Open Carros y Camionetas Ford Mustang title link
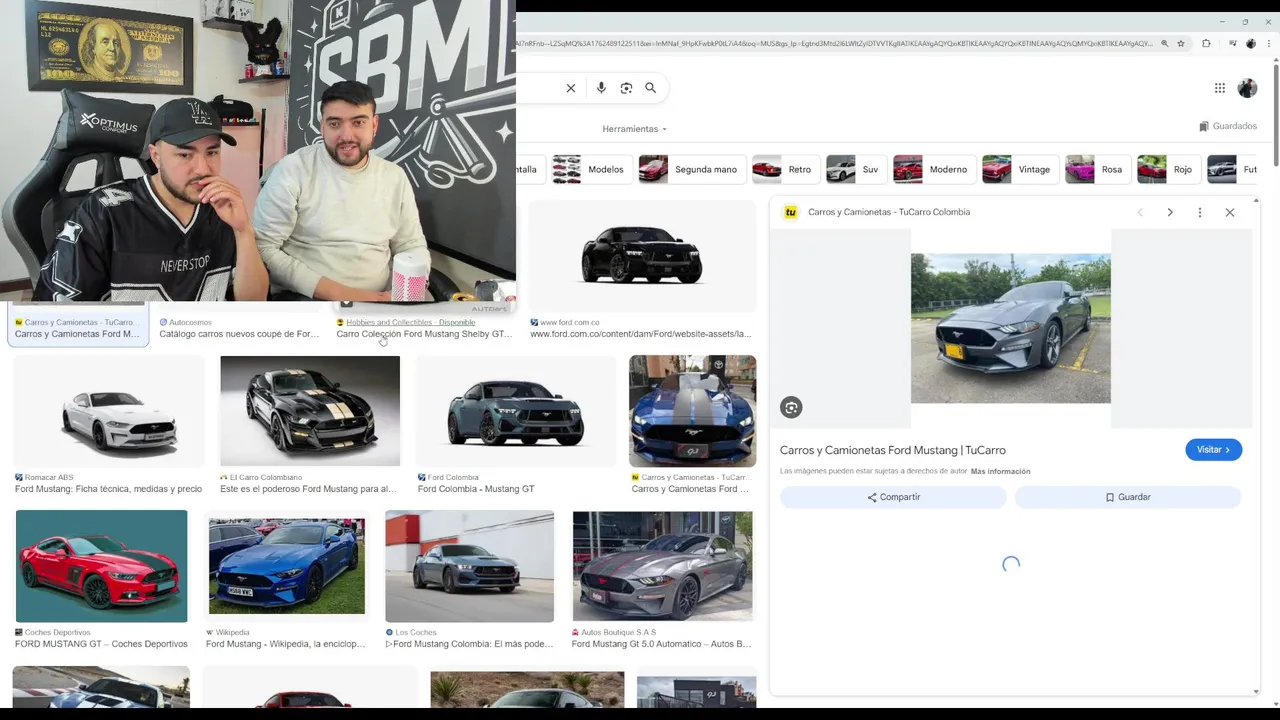The width and height of the screenshot is (1280, 720). pos(893,450)
